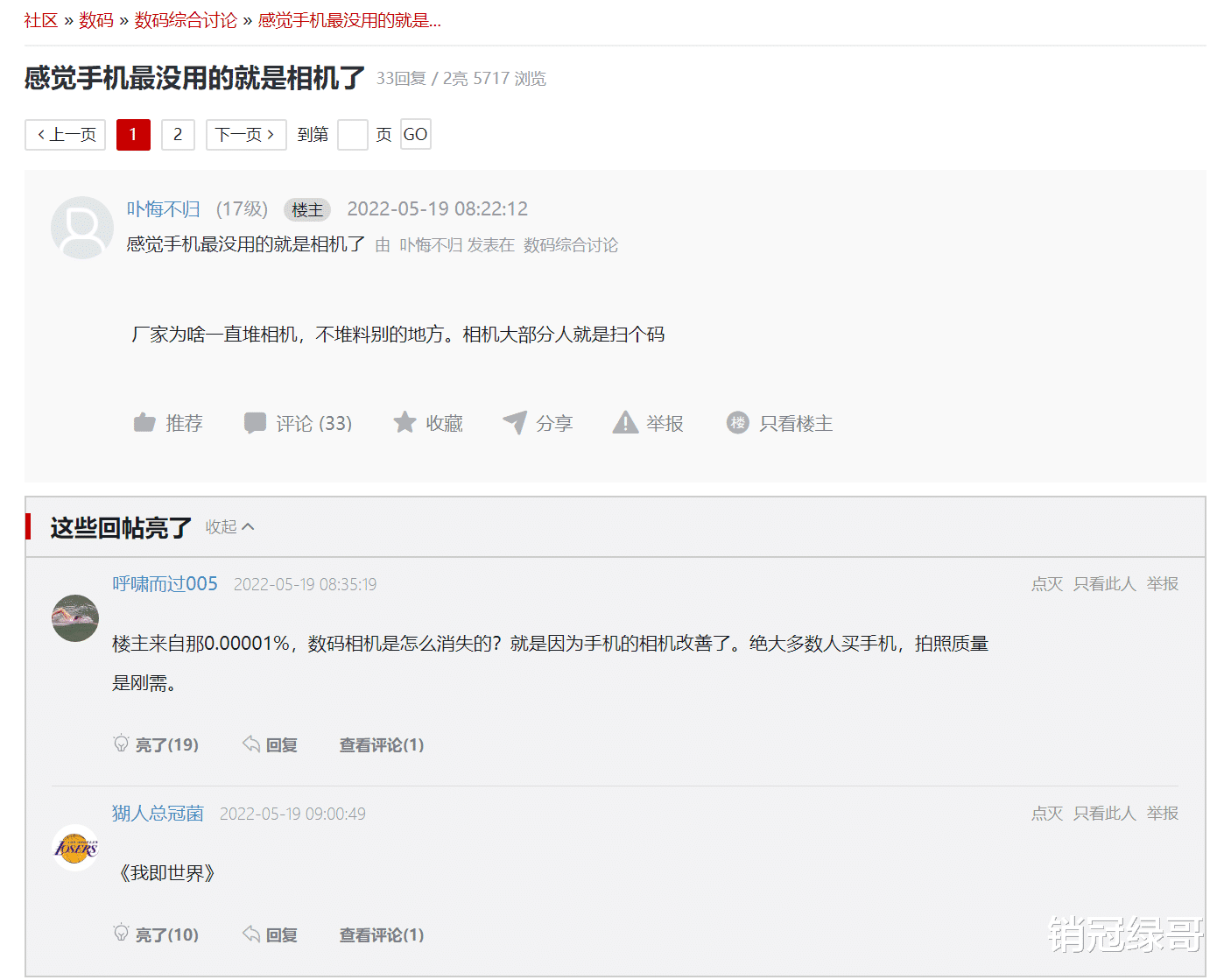Open the 评论 comment icon on the post
This screenshot has width=1224, height=980.
click(x=255, y=423)
